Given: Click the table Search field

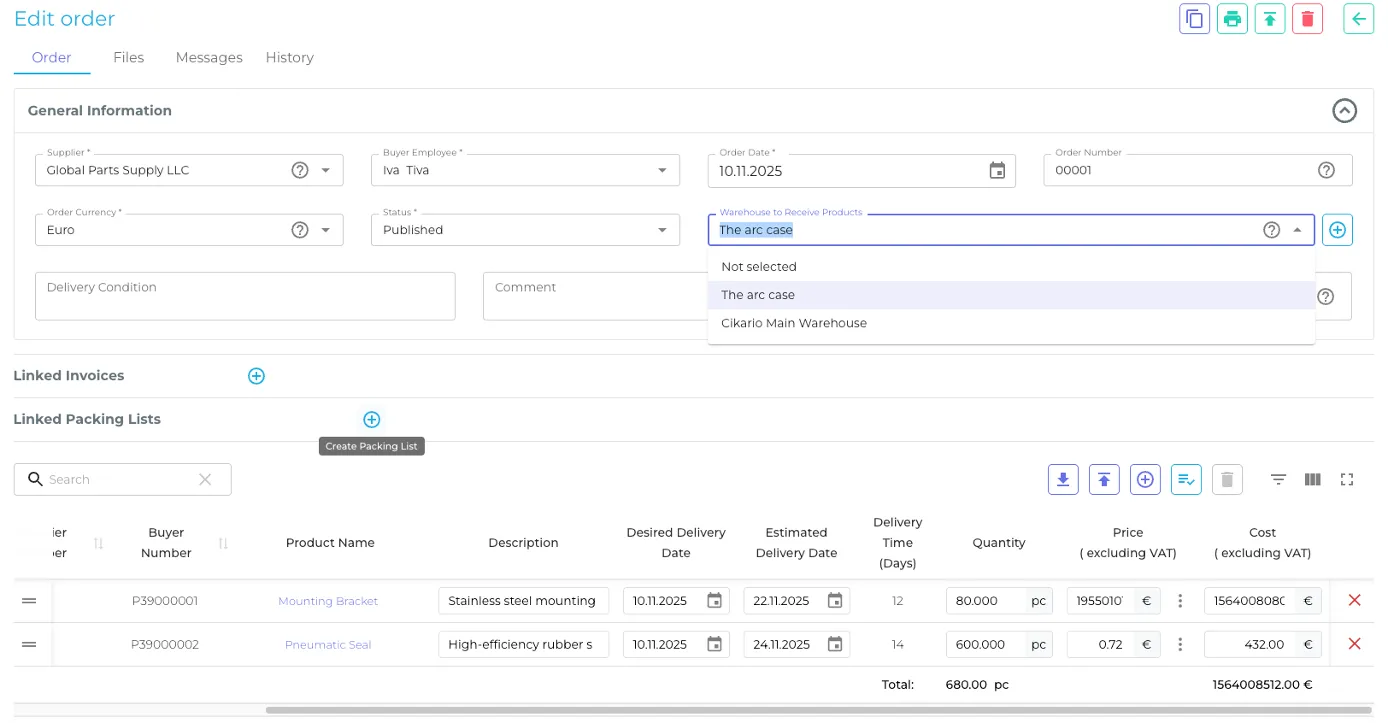Looking at the screenshot, I should click(x=120, y=480).
